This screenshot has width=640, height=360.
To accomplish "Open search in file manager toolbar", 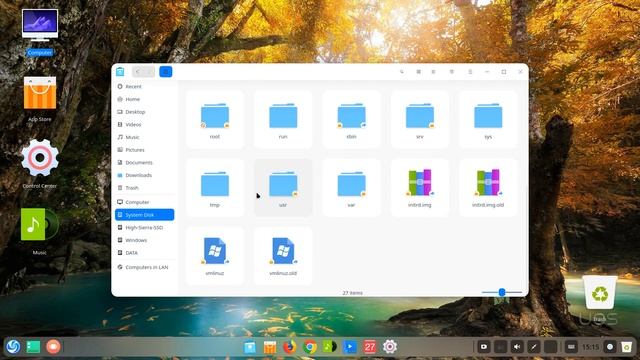I will coord(402,72).
